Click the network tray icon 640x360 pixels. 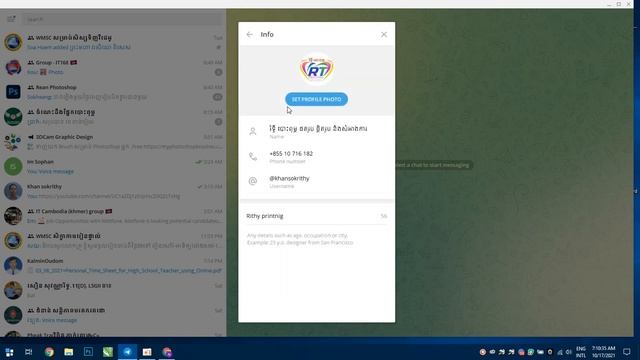tap(560, 352)
